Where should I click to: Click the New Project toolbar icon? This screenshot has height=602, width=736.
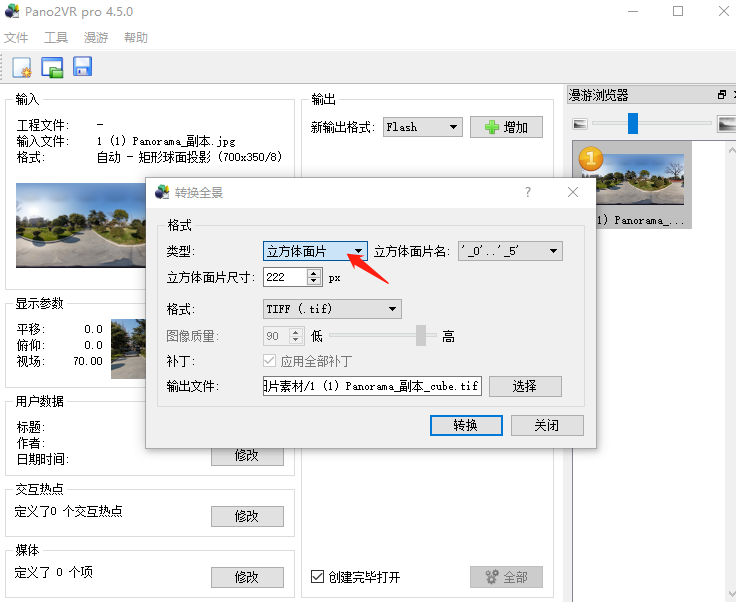[22, 68]
